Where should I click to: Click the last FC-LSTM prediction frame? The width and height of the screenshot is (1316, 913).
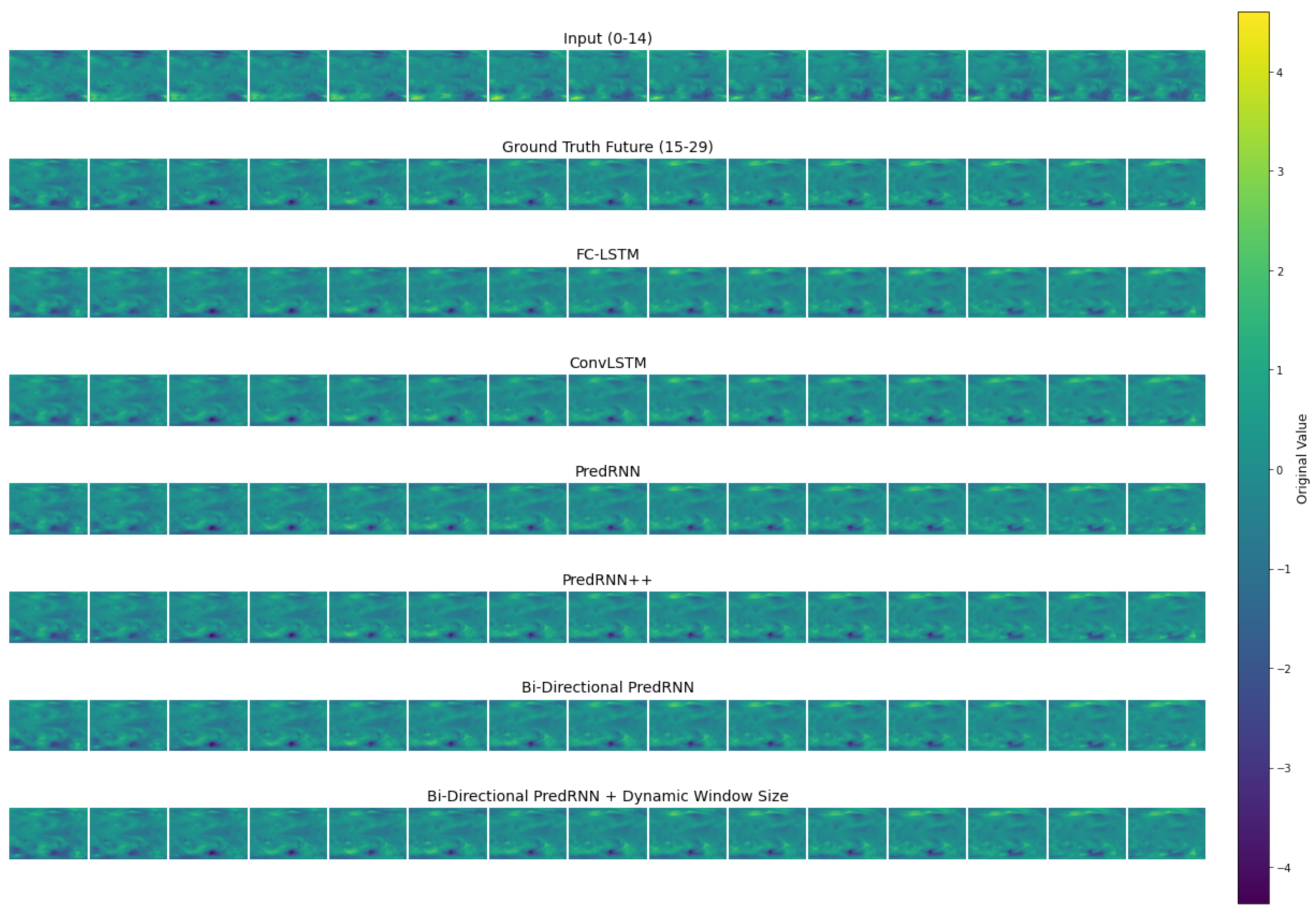(x=1166, y=292)
